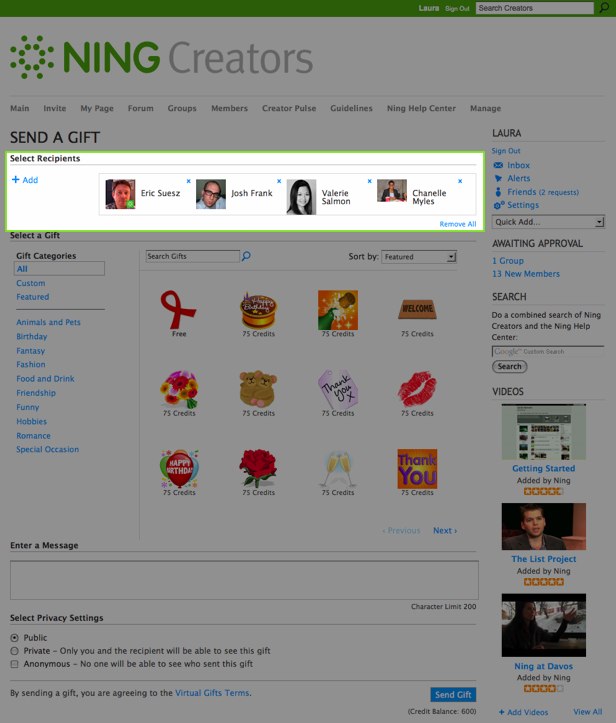The height and width of the screenshot is (723, 616).
Task: Filter gifts by Romance category
Action: 34,436
